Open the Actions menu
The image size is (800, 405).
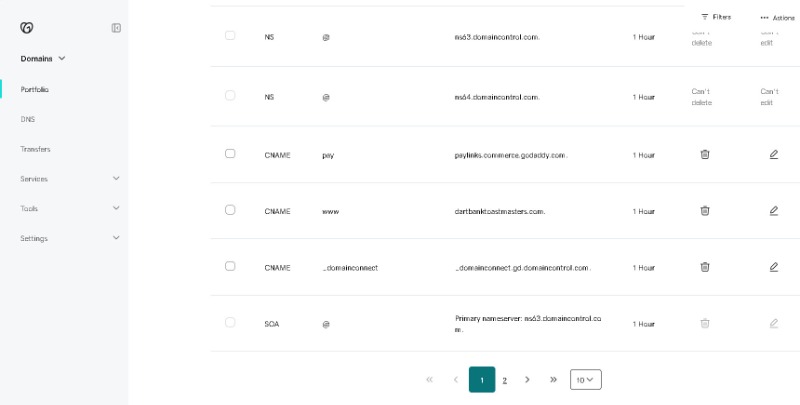coord(778,17)
